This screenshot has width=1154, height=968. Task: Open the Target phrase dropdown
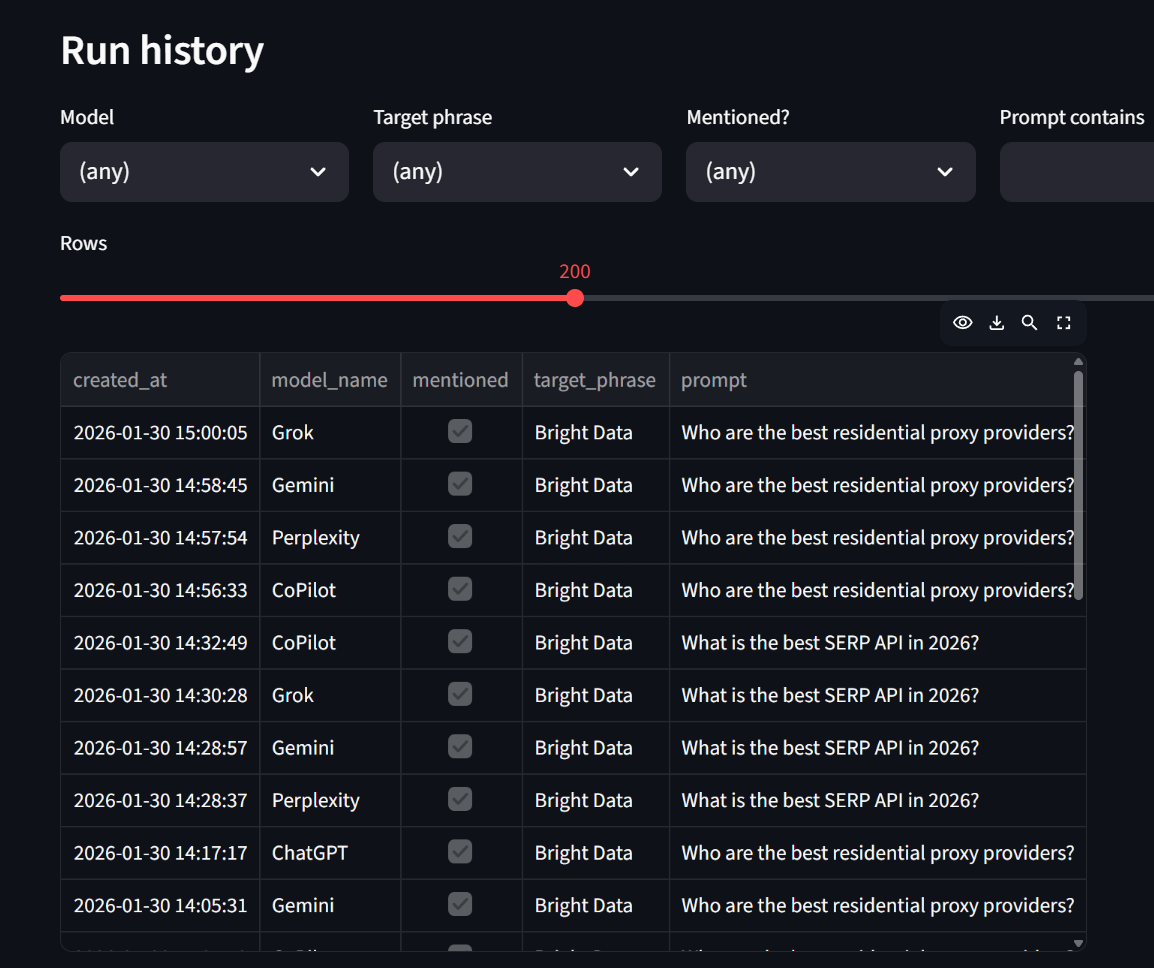coord(517,171)
